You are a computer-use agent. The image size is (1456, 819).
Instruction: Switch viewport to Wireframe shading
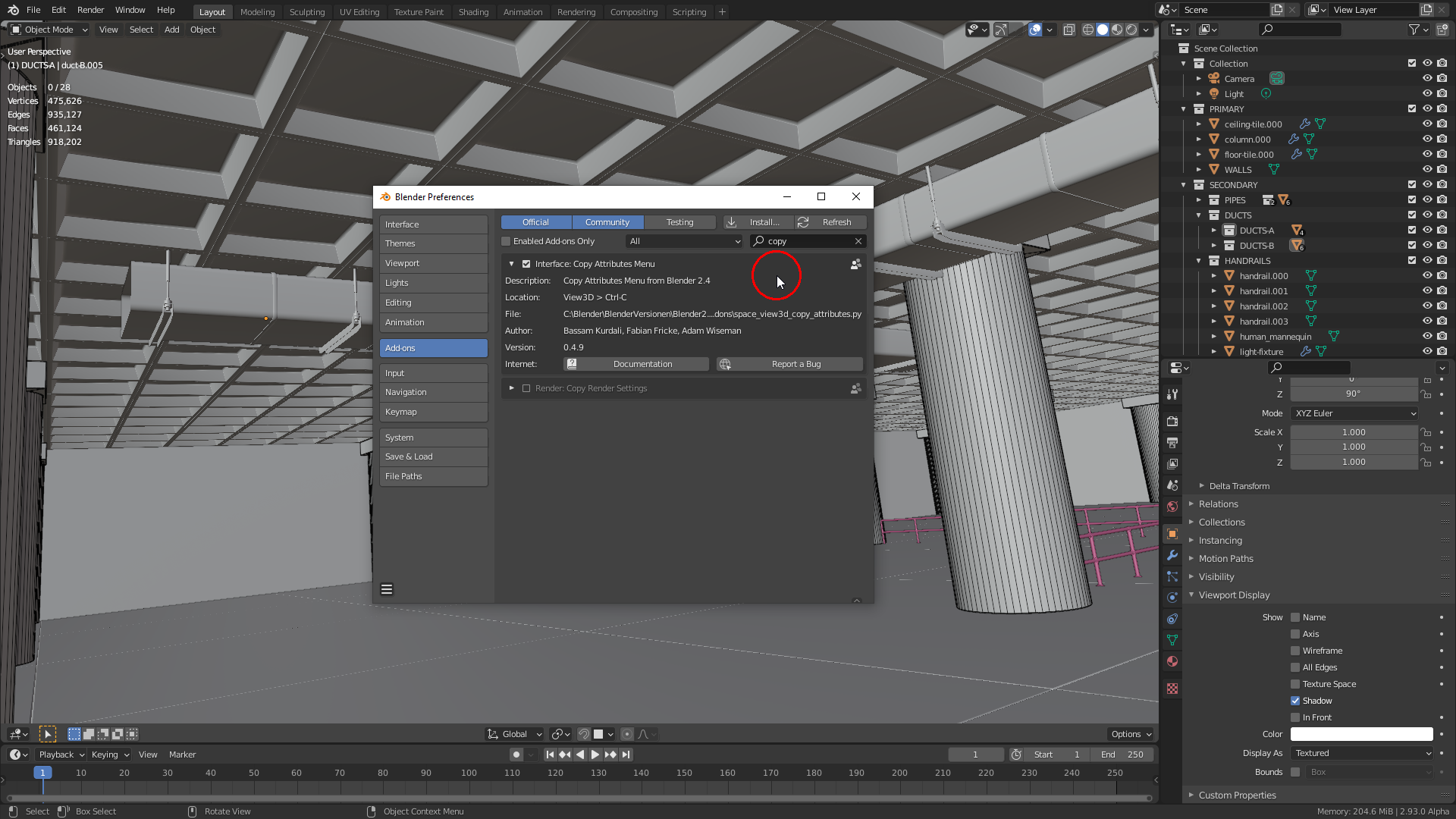pos(1090,30)
